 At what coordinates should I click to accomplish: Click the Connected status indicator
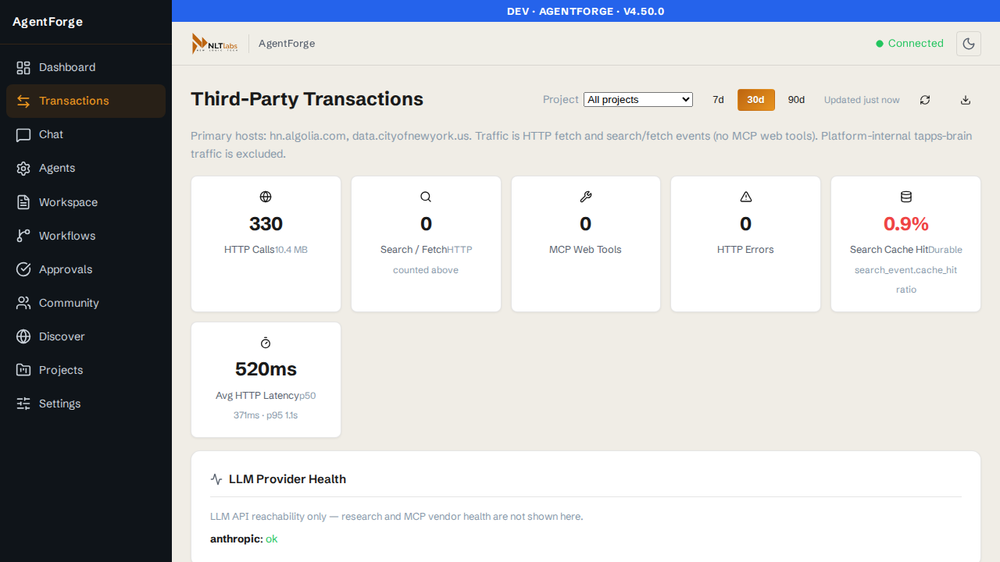click(x=909, y=43)
